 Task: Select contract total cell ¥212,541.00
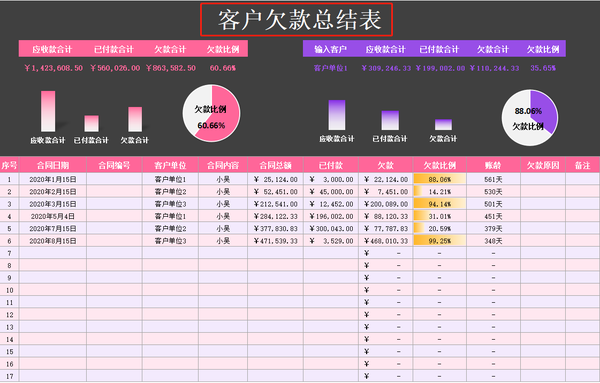point(276,204)
